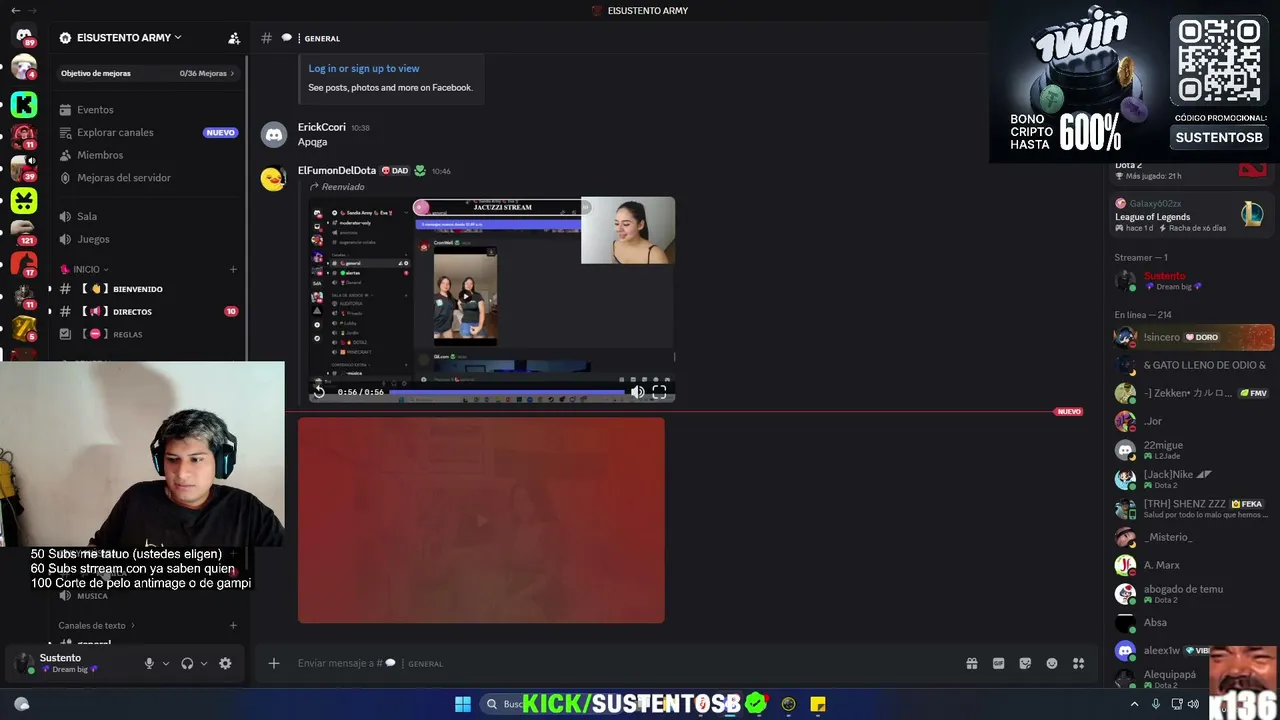Click the plus attach button in message bar
Screen dimensions: 1280x720
click(x=273, y=663)
